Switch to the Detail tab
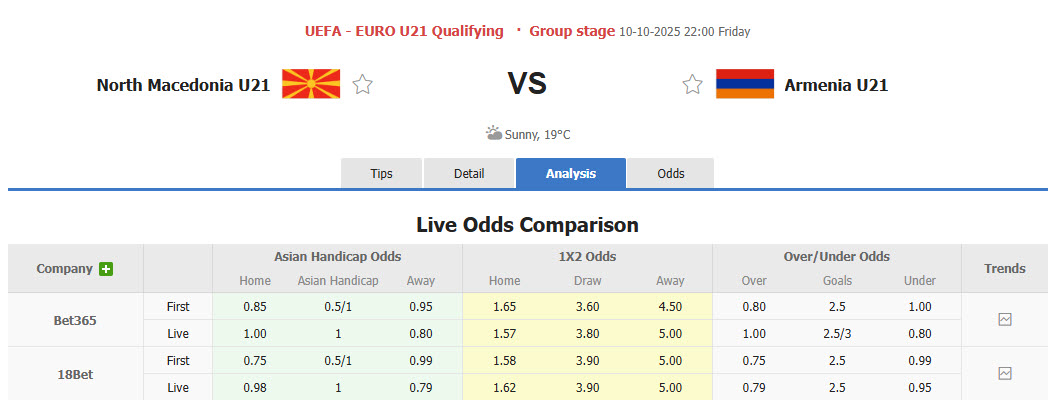Viewport: 1054px width, 400px height. click(x=469, y=173)
